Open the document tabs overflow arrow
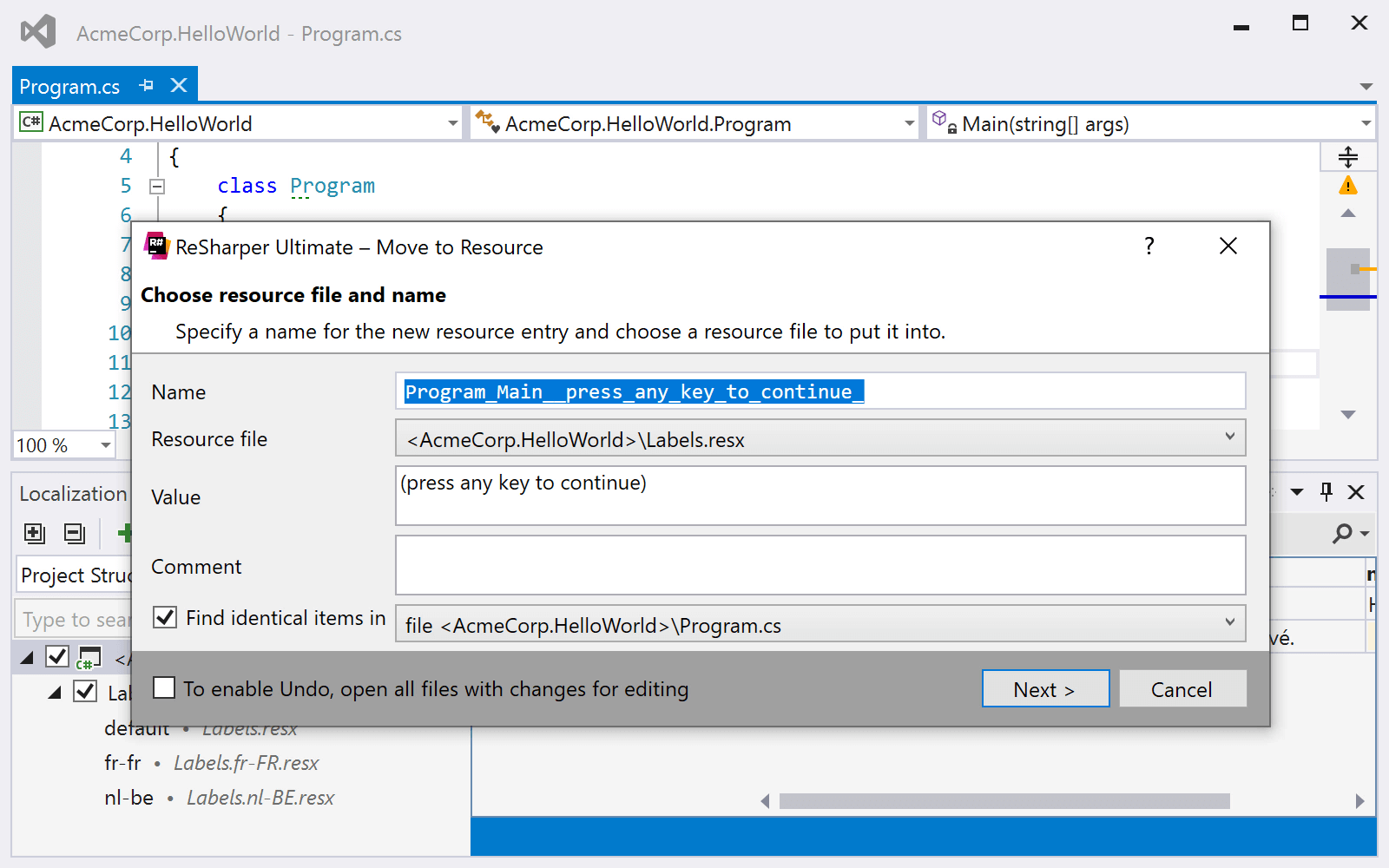The width and height of the screenshot is (1389, 868). coord(1366,87)
